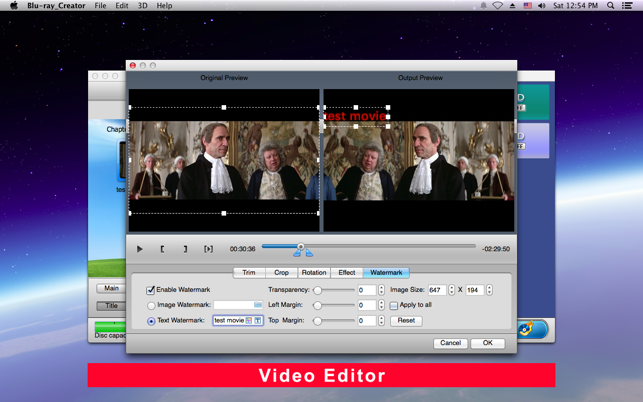This screenshot has width=643, height=402.
Task: Switch to the Trim tab
Action: (x=249, y=273)
